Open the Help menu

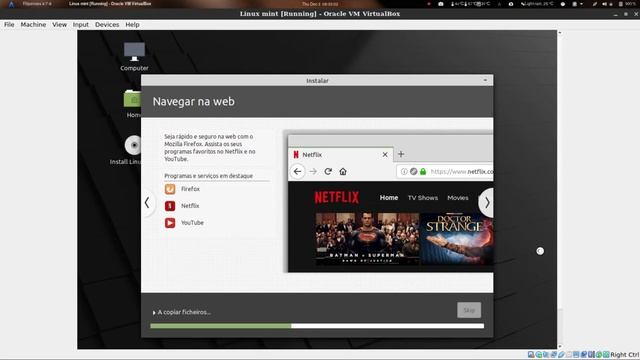(x=132, y=24)
